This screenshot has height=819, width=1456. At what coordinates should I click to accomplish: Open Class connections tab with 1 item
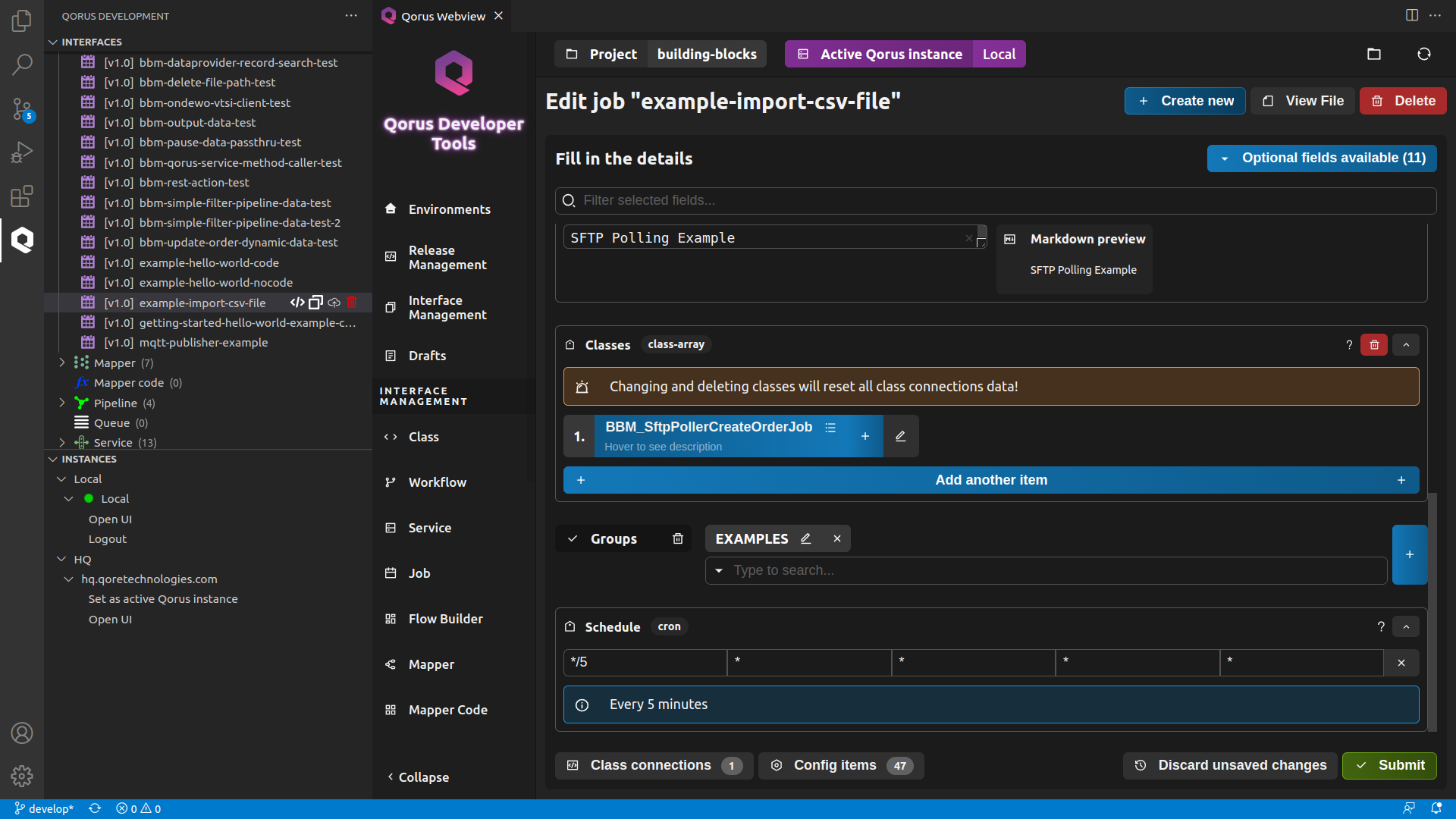click(654, 765)
